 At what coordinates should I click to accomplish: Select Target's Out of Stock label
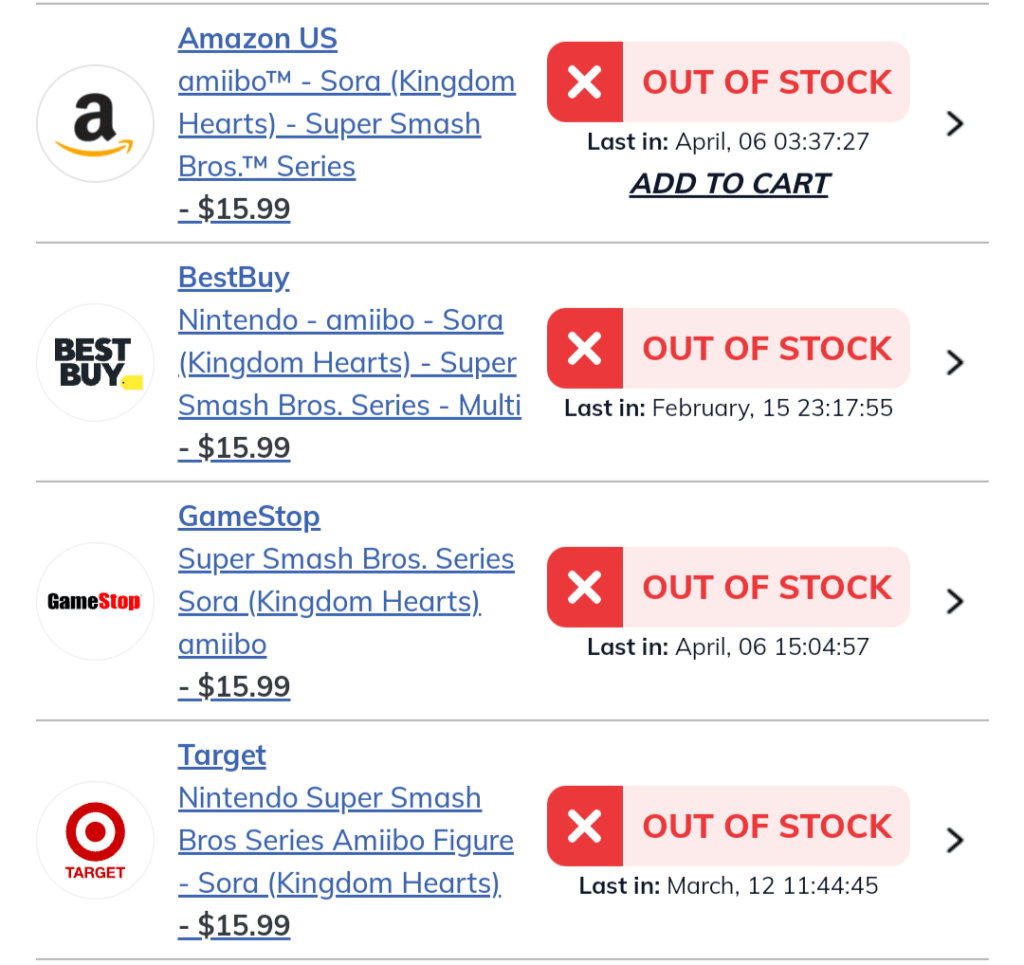tap(766, 826)
